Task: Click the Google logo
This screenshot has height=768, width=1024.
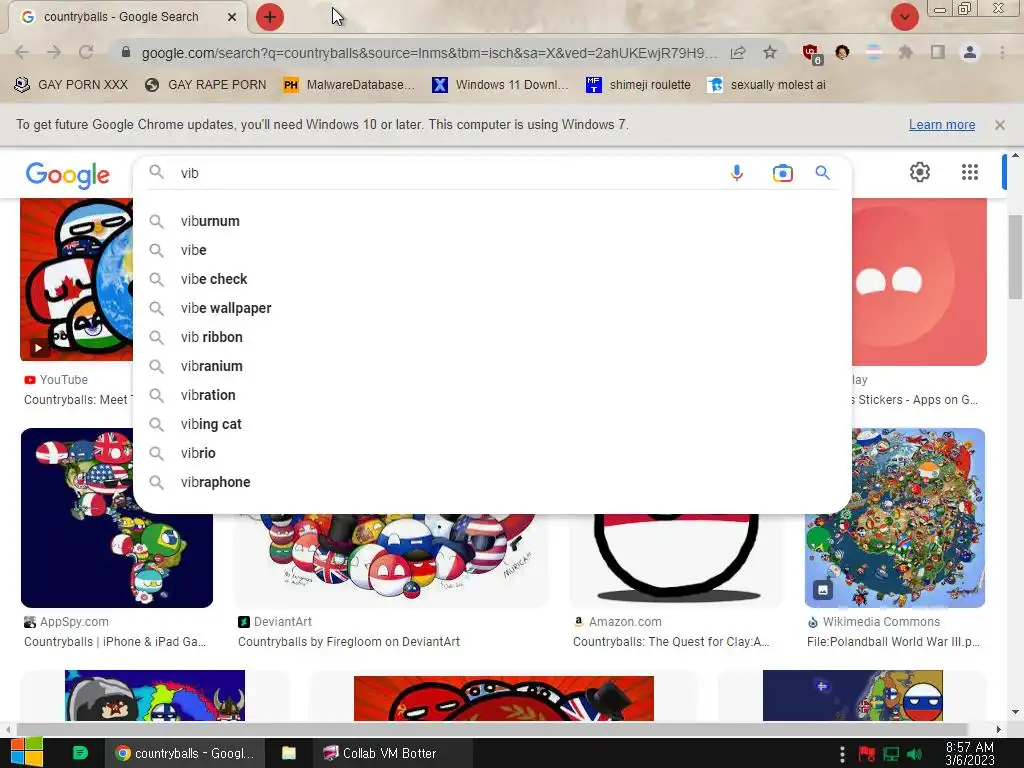Action: 67,175
